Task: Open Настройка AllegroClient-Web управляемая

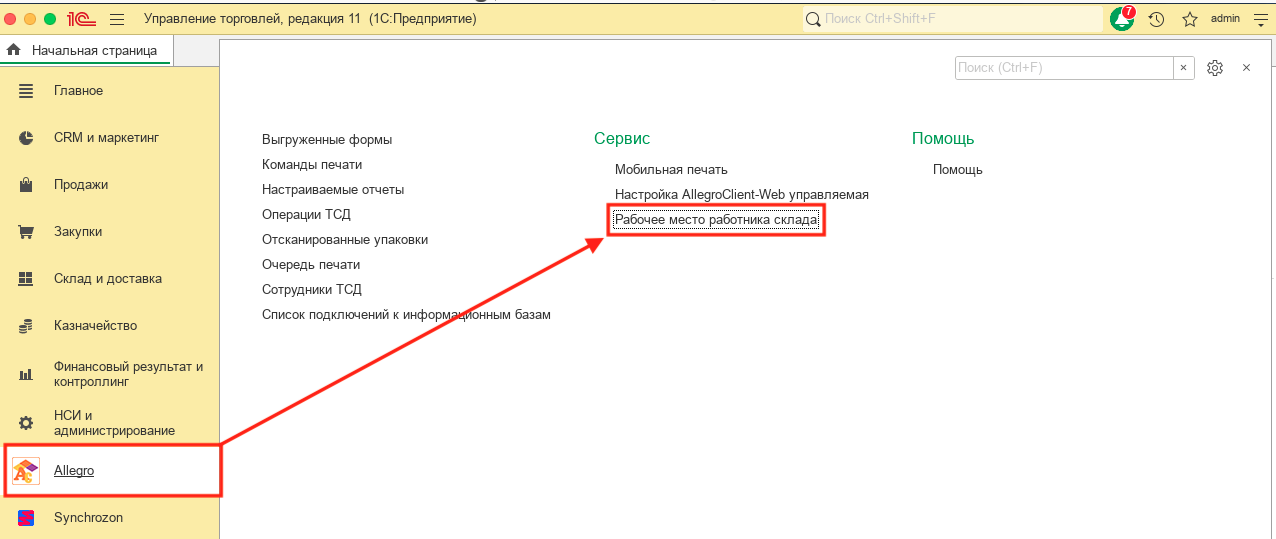Action: [741, 194]
